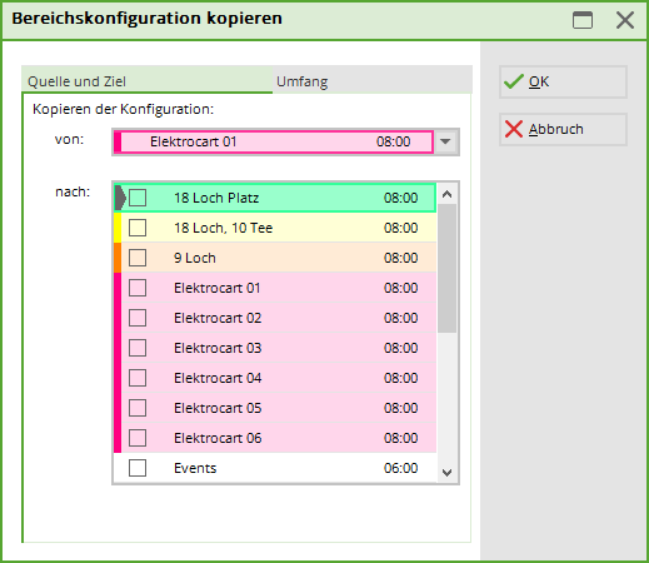Open the 'von' source dropdown arrow
The height and width of the screenshot is (563, 649).
pos(446,142)
